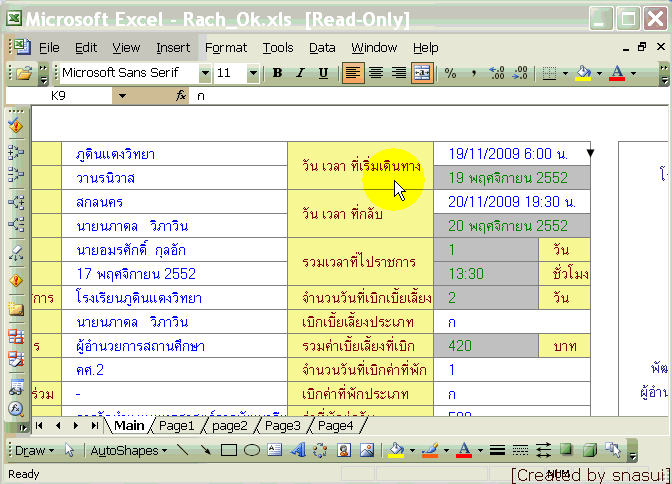
Task: Select the Arrow drawing tool
Action: coord(206,451)
